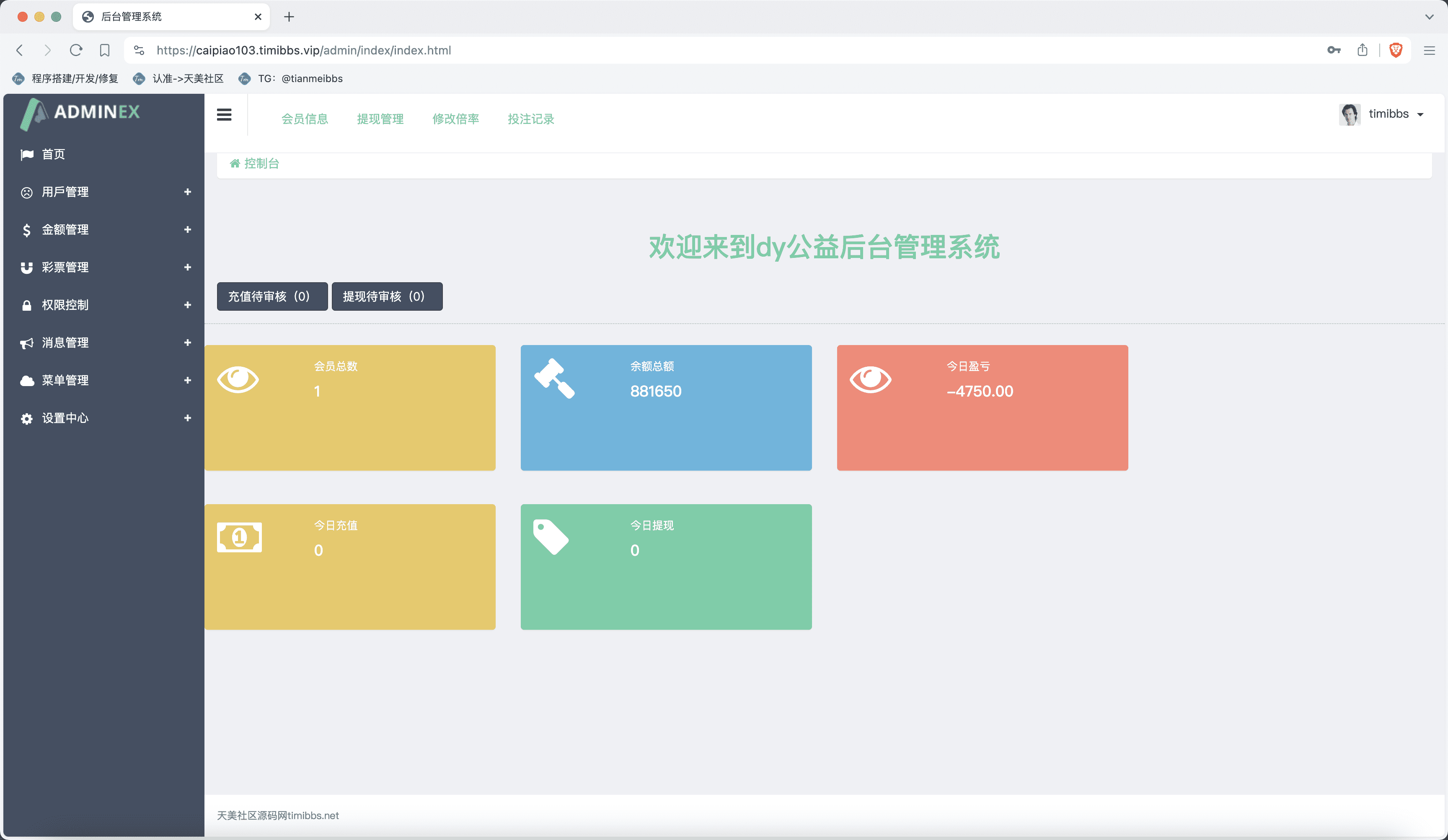Expand the 彩票管理 plus sign

click(187, 267)
